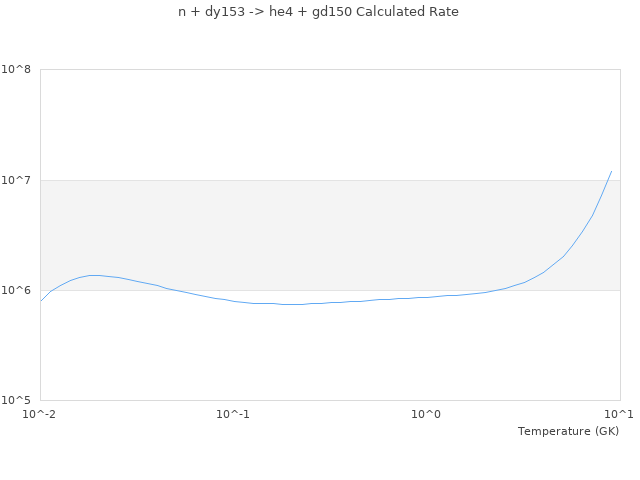The image size is (640, 480).
Task: Click the Temperature (GK) axis label
Action: click(568, 431)
